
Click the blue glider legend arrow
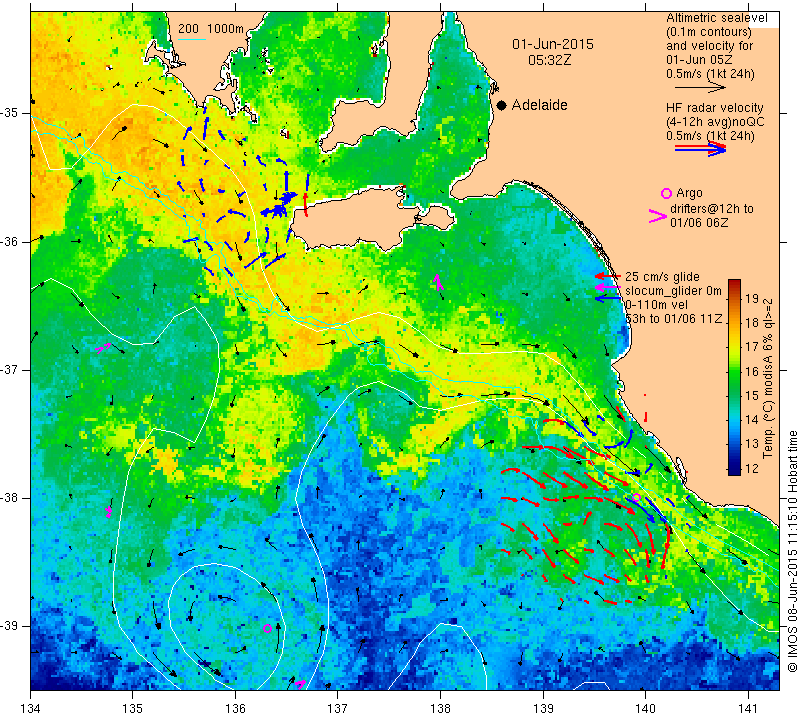coord(608,297)
